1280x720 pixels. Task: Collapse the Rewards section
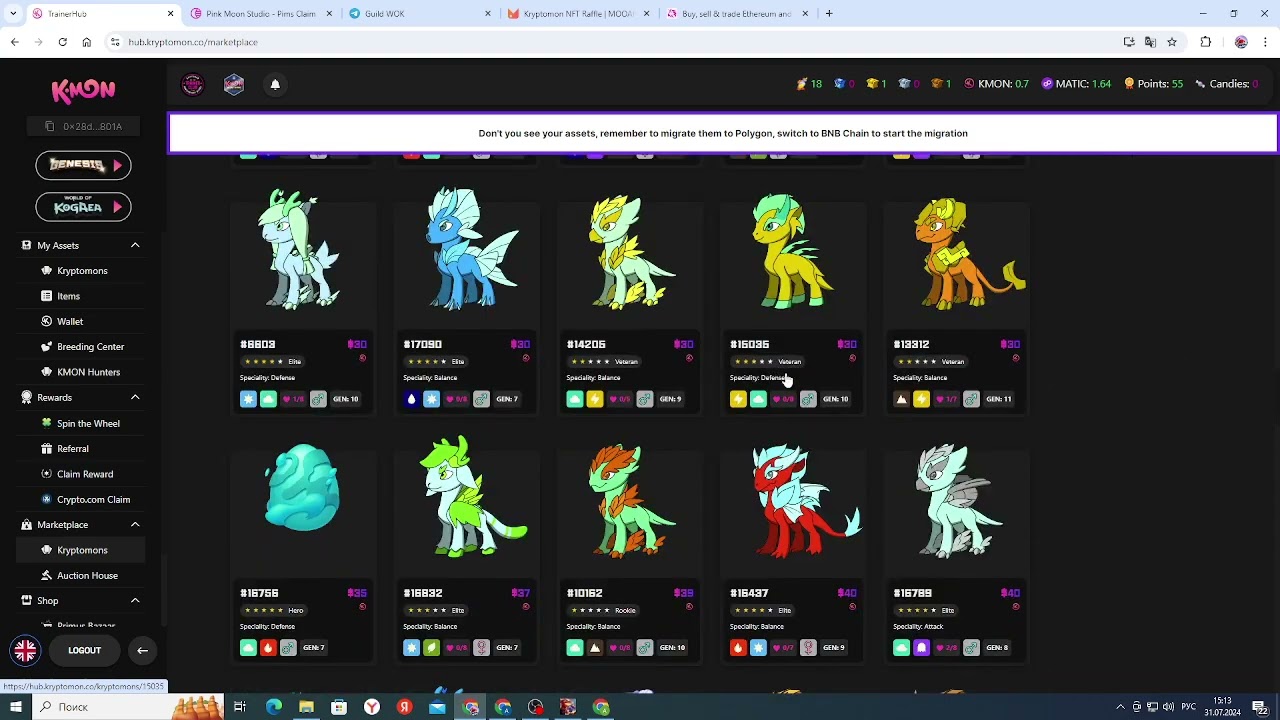pos(135,398)
